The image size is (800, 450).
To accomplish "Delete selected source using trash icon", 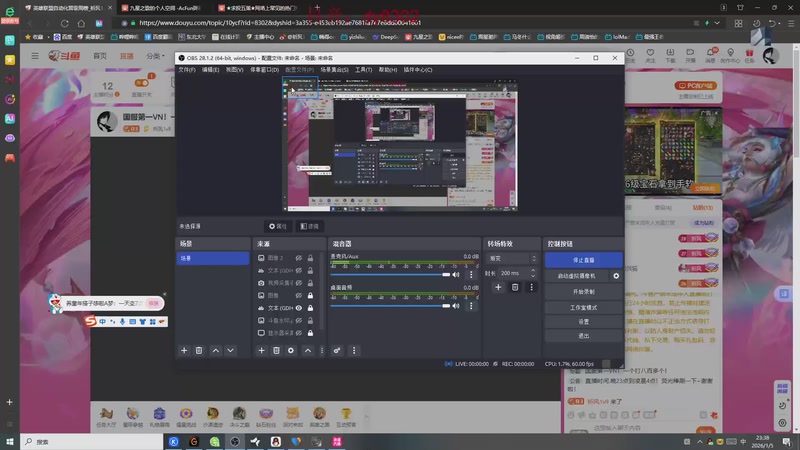I will pos(276,351).
